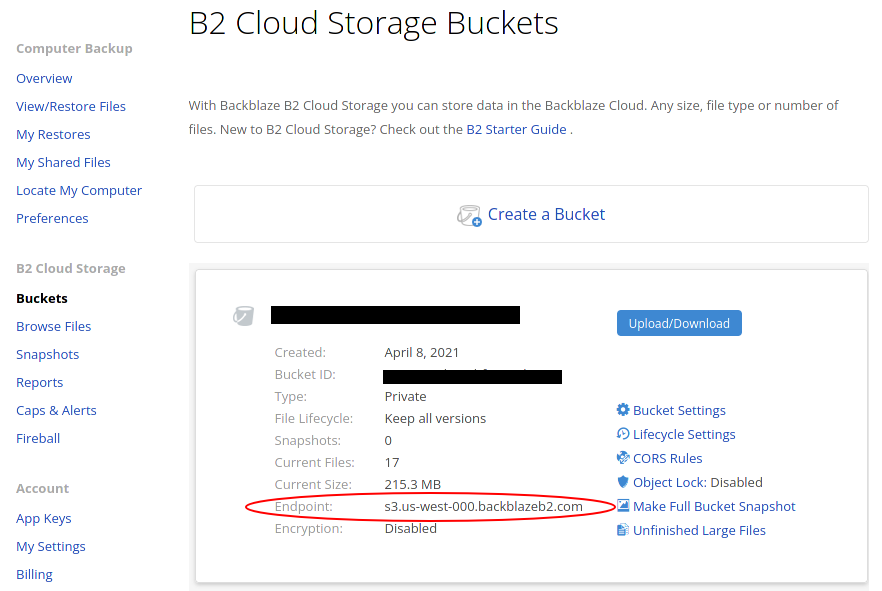Image resolution: width=882 pixels, height=591 pixels.
Task: Click the CORS Rules icon
Action: click(x=623, y=458)
